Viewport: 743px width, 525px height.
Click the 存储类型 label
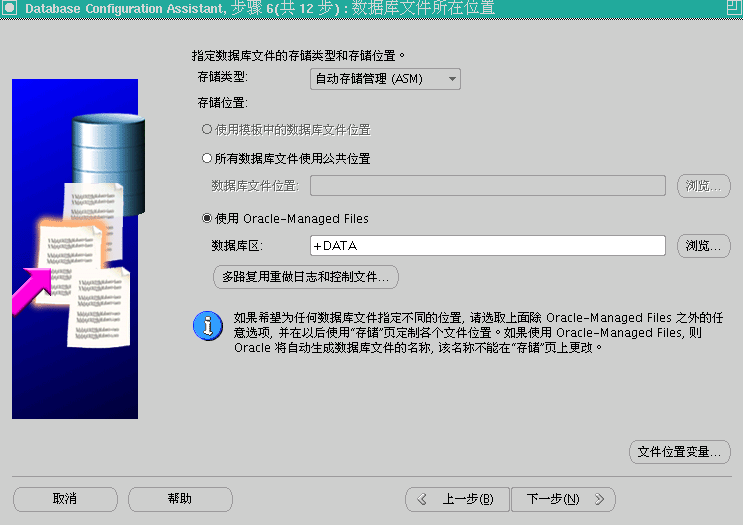click(x=223, y=77)
